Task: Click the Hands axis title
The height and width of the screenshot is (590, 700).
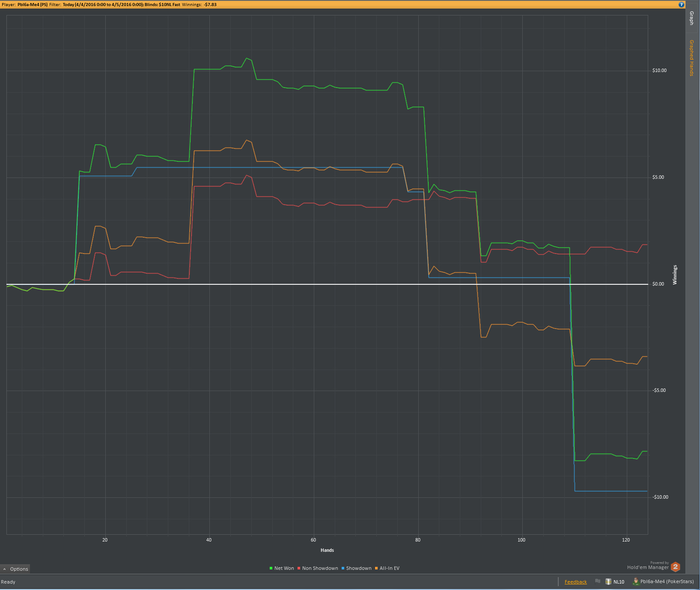Action: pos(327,550)
